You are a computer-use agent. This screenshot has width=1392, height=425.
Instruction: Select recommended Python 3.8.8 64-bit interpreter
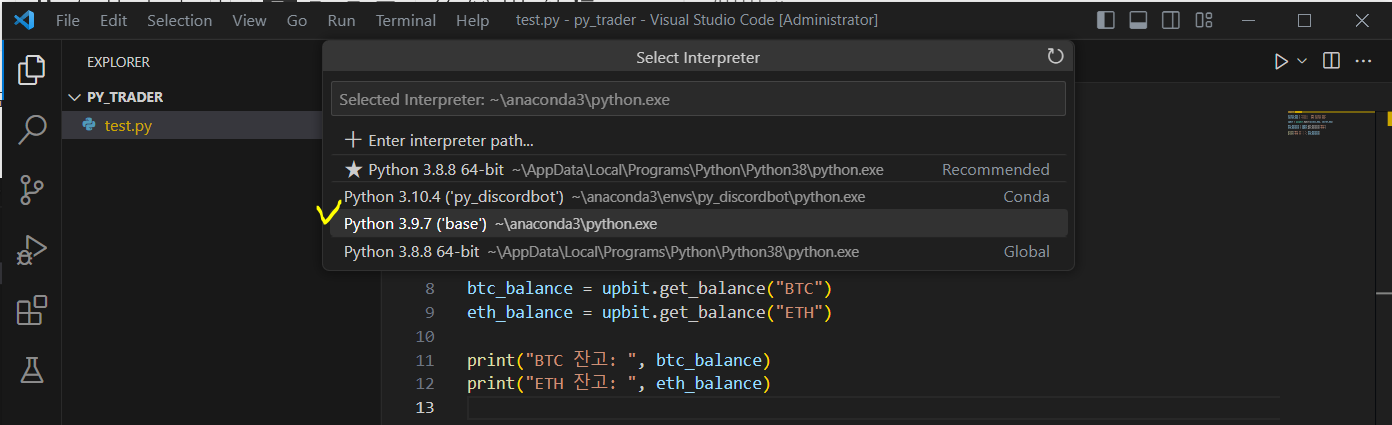coord(698,169)
